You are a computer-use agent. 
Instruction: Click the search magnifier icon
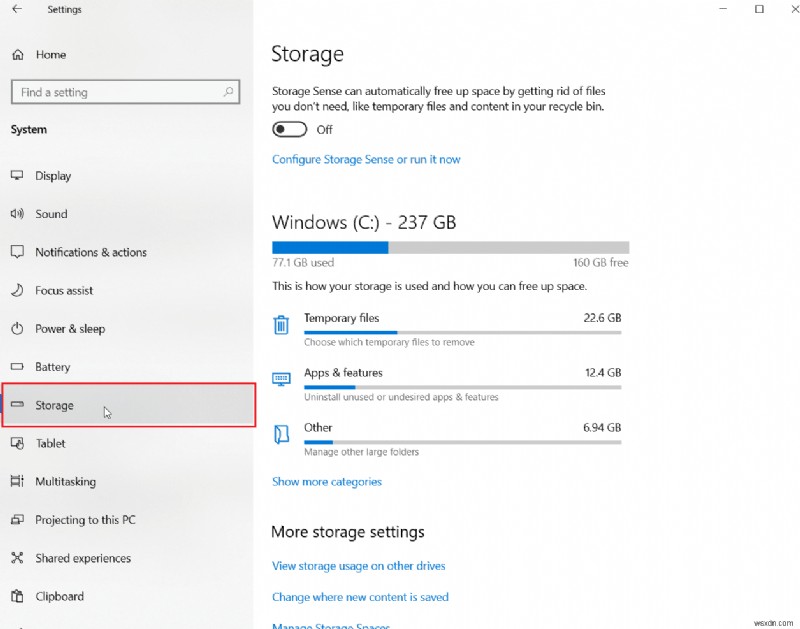(228, 92)
